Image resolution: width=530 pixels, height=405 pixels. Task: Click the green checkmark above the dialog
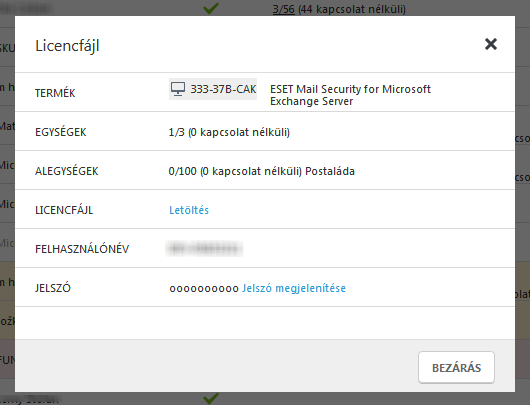pos(211,8)
